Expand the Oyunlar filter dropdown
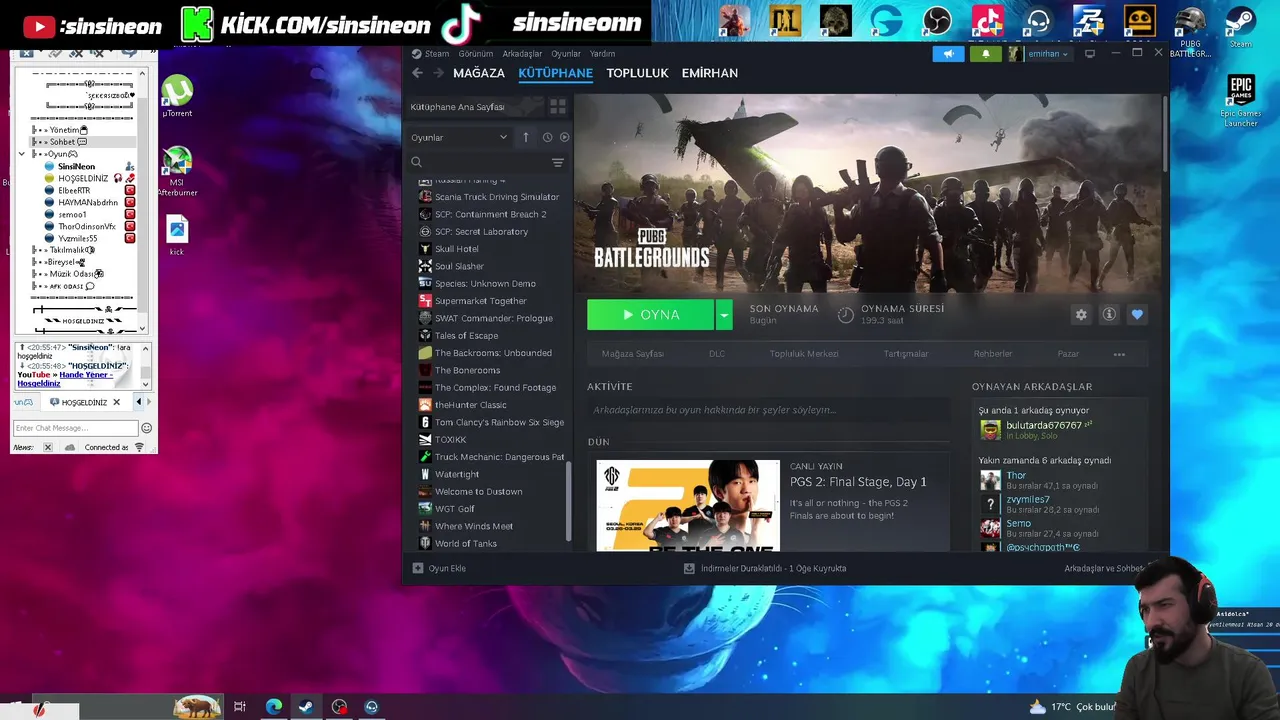 [459, 137]
